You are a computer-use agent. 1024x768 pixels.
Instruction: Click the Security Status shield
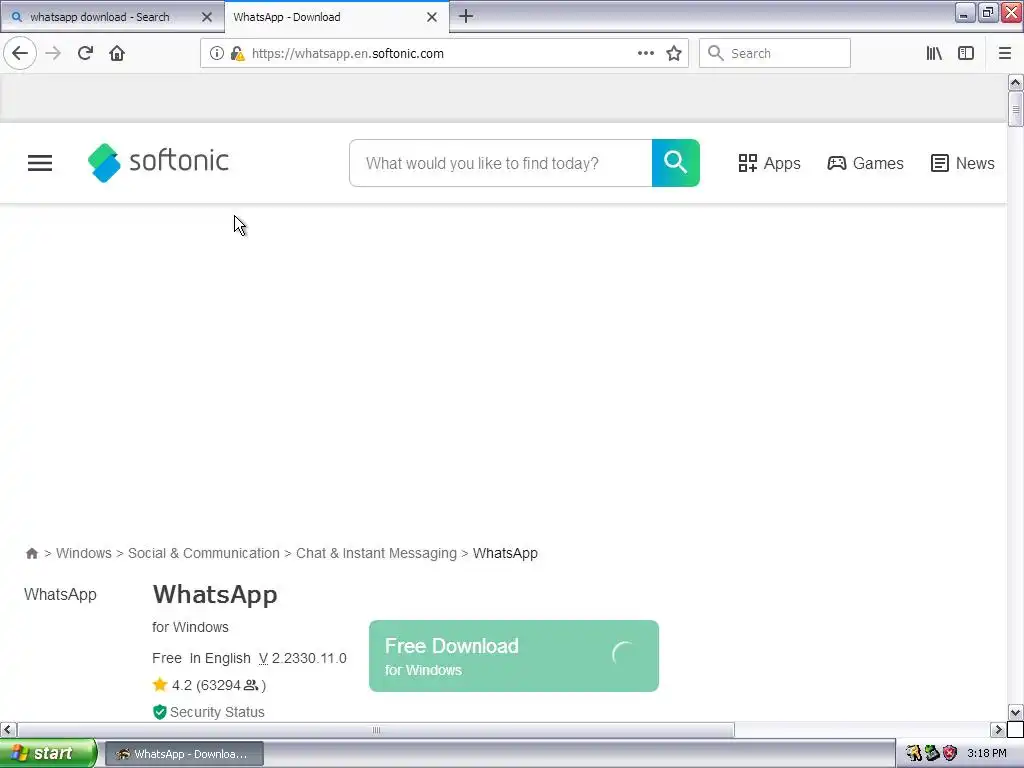(x=159, y=712)
